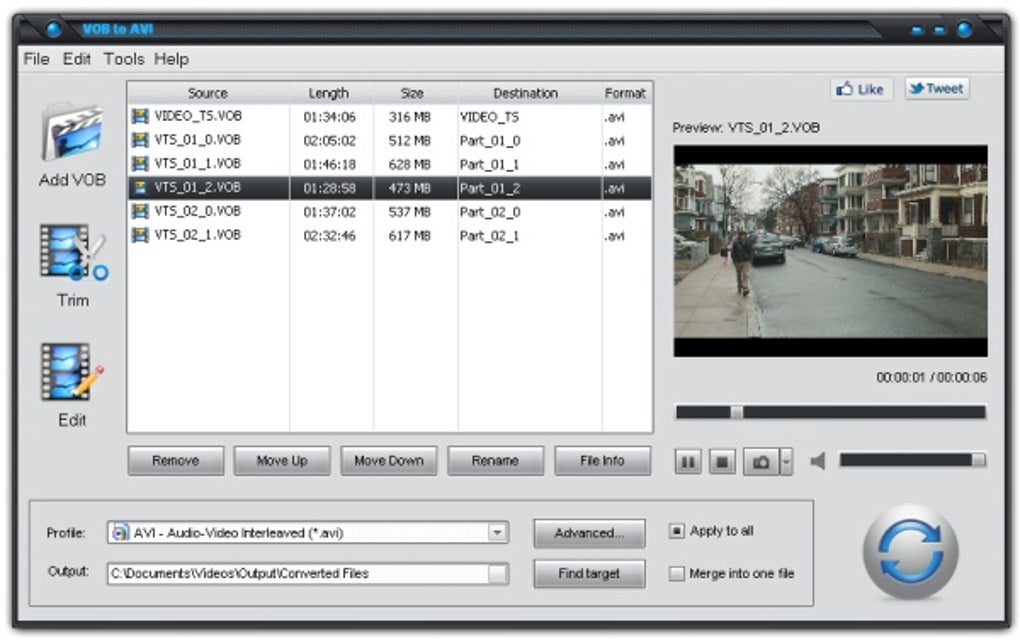
Task: Click the Remove button
Action: [176, 461]
